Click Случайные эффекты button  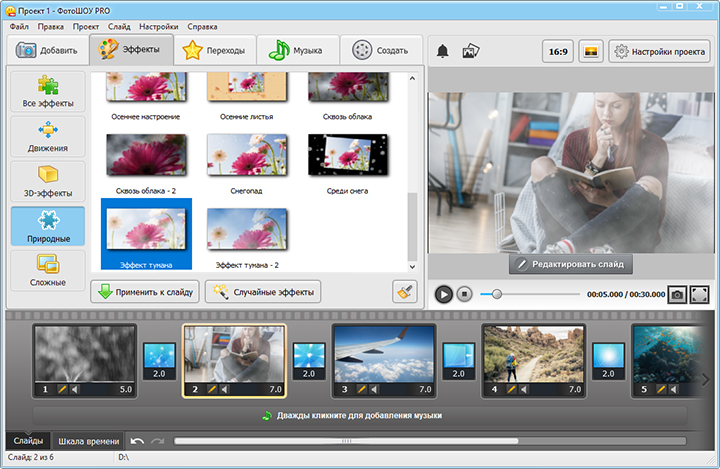262,292
